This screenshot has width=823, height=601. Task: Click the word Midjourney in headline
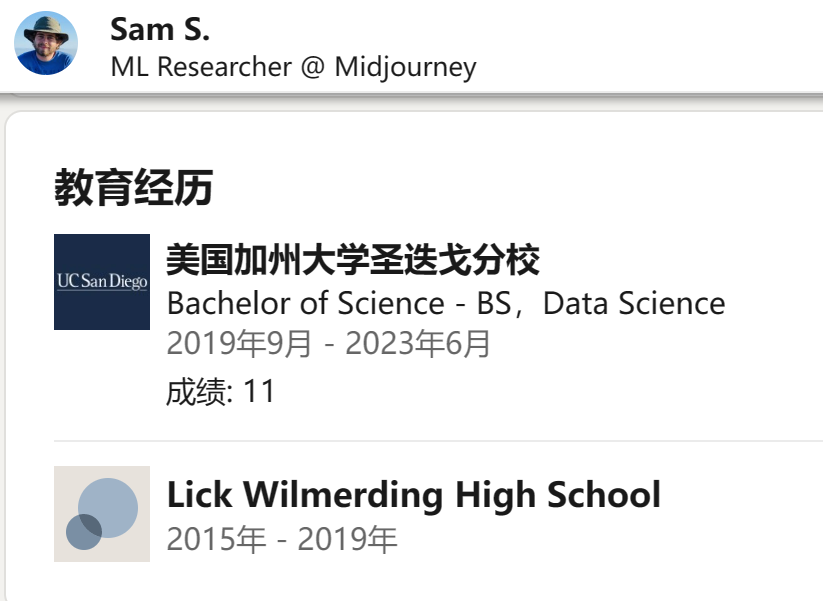click(x=405, y=67)
